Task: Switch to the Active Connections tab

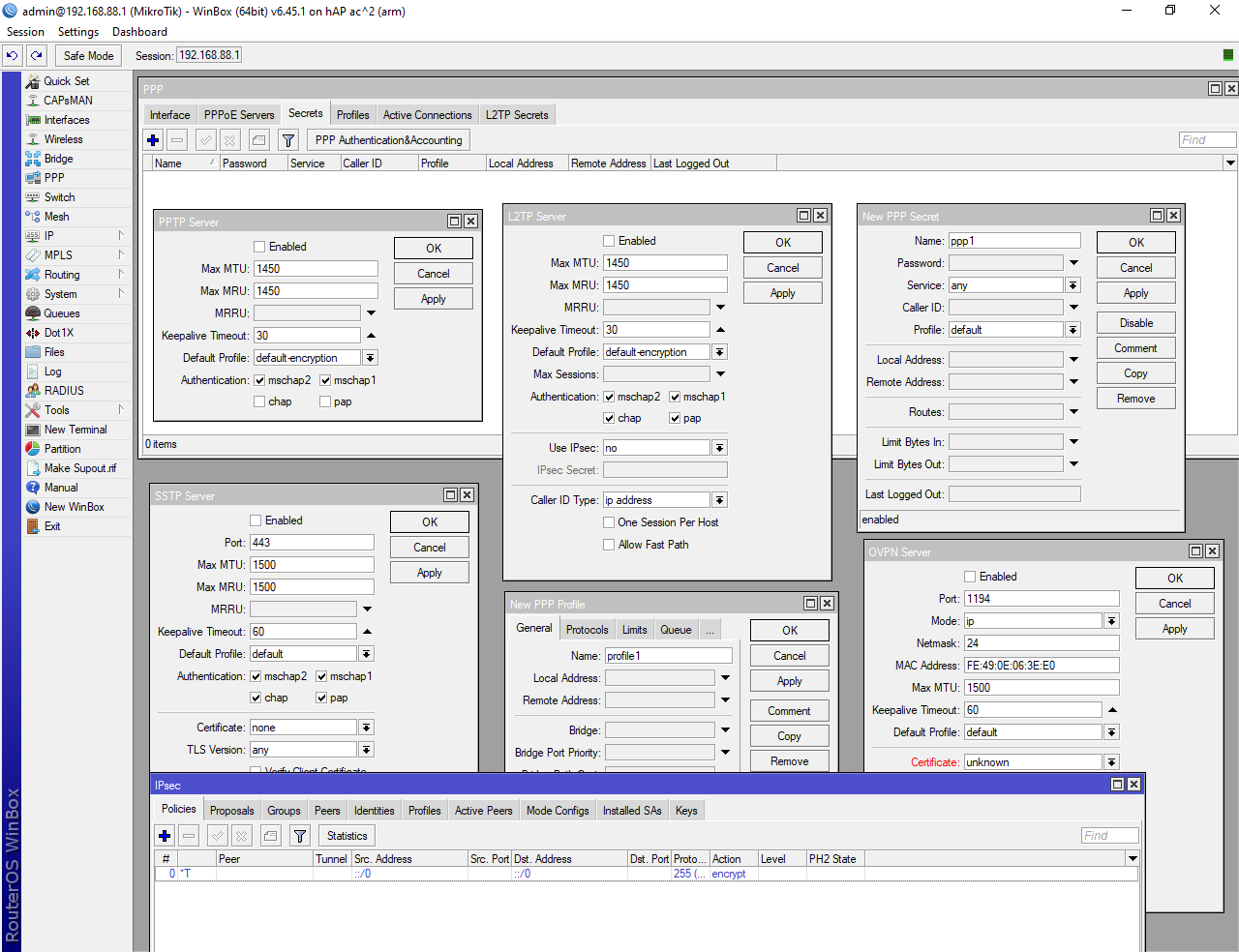Action: [427, 115]
